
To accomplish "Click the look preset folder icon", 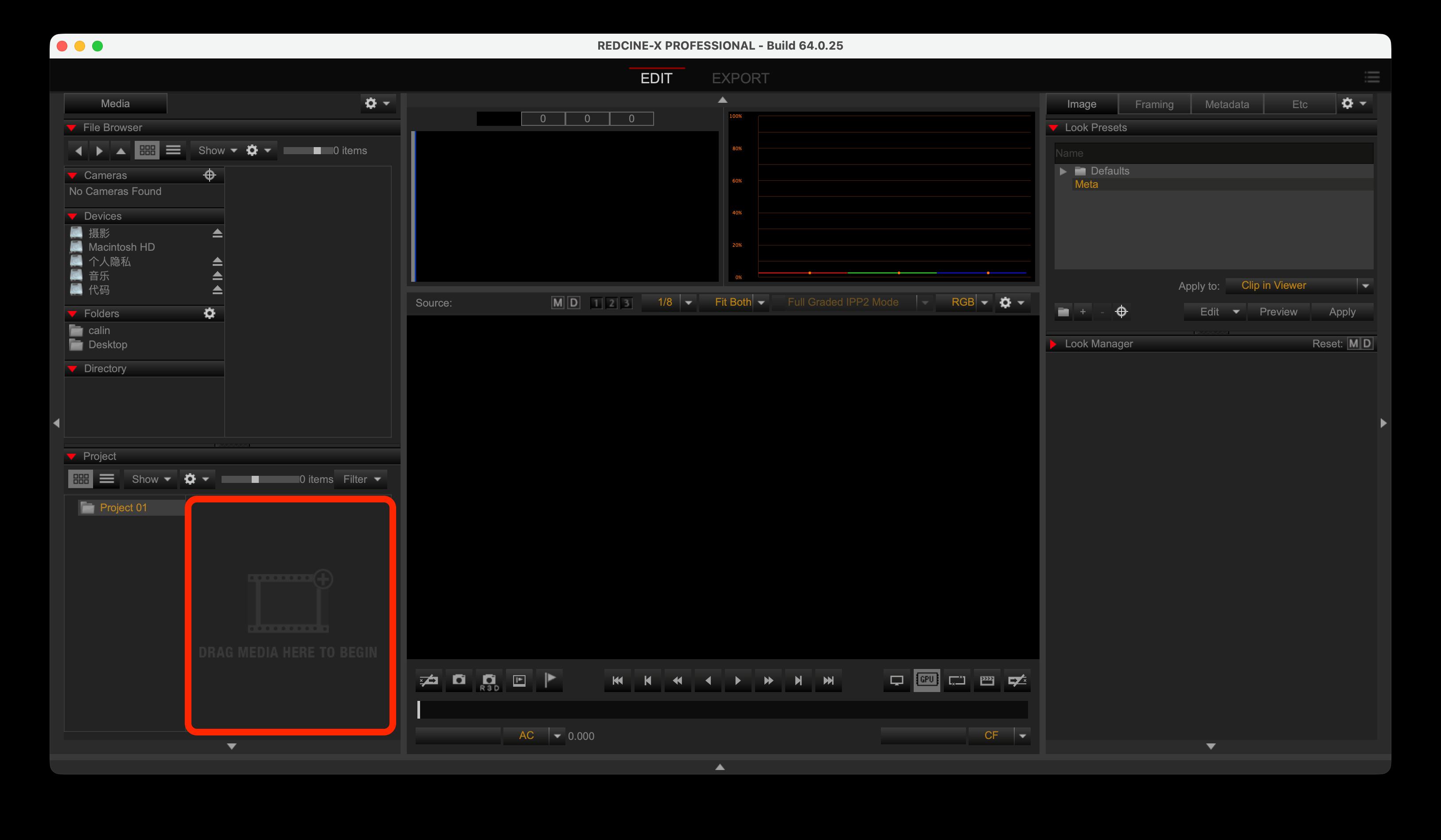I will [1063, 311].
